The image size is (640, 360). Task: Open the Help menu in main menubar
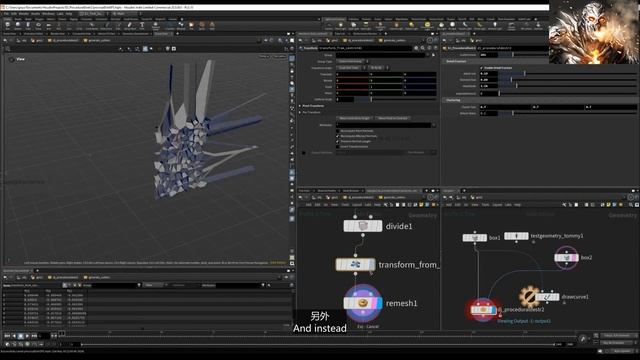click(x=69, y=13)
